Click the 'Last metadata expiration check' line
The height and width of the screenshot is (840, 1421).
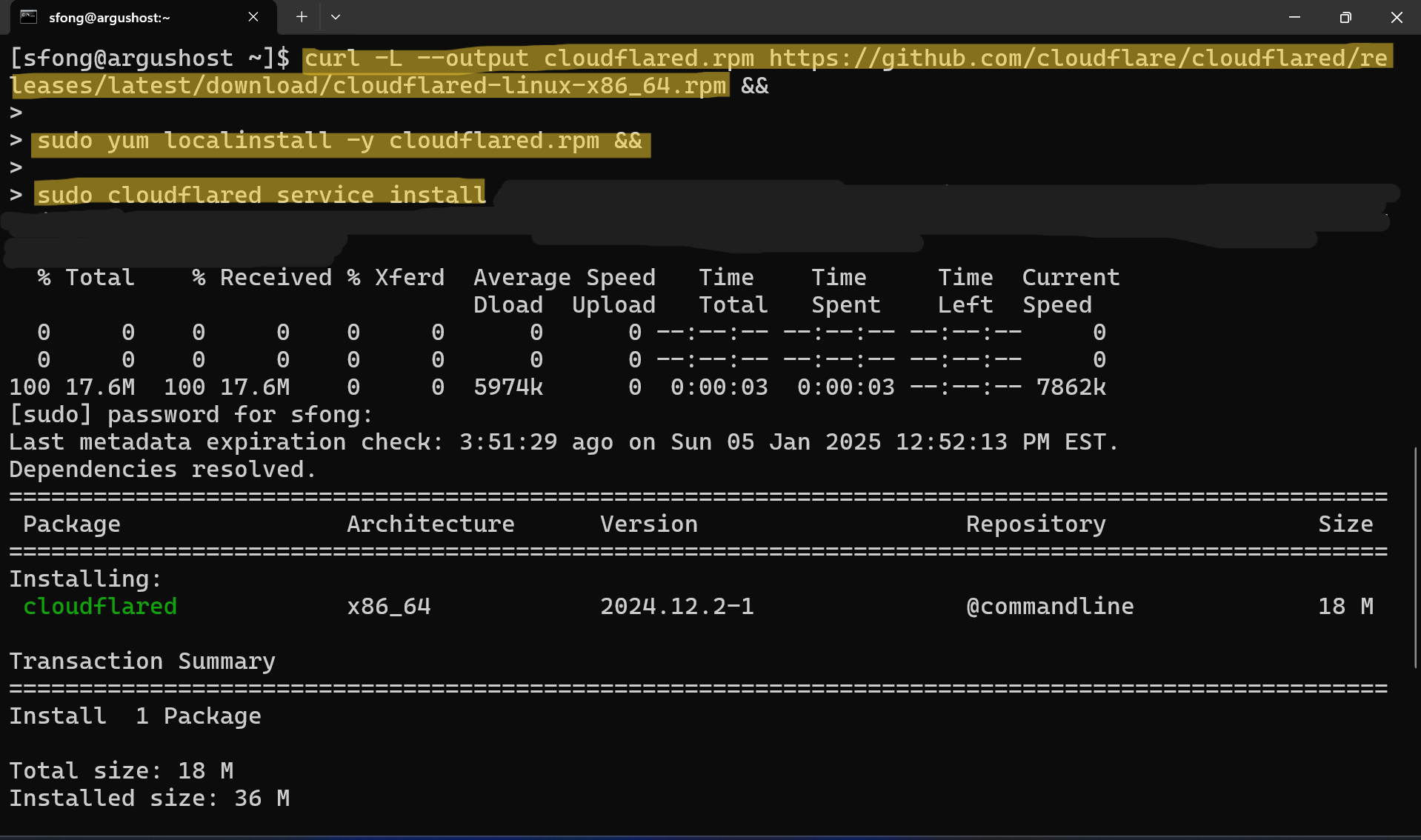coord(564,442)
